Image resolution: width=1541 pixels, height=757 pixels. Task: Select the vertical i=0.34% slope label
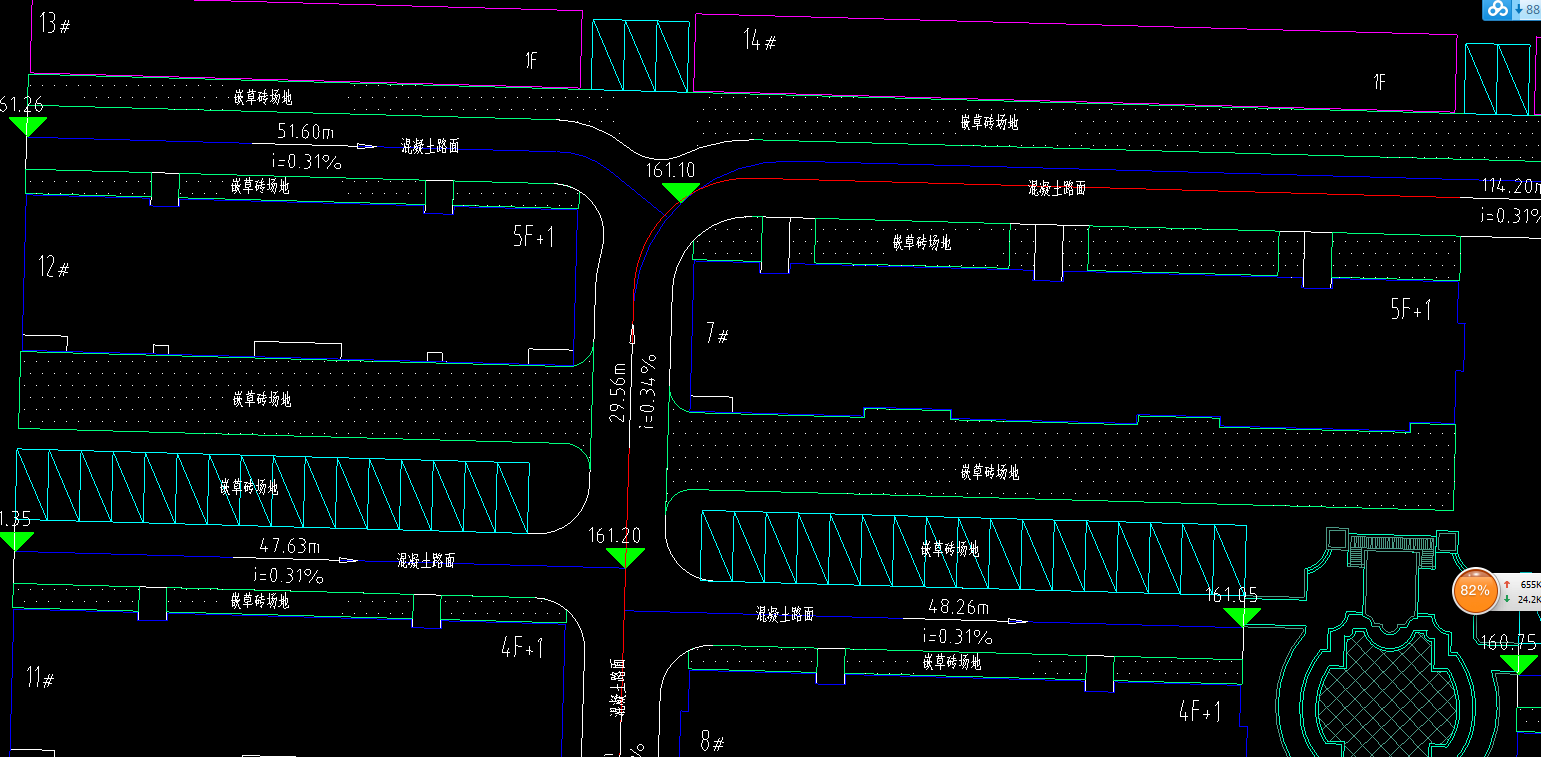click(x=648, y=391)
